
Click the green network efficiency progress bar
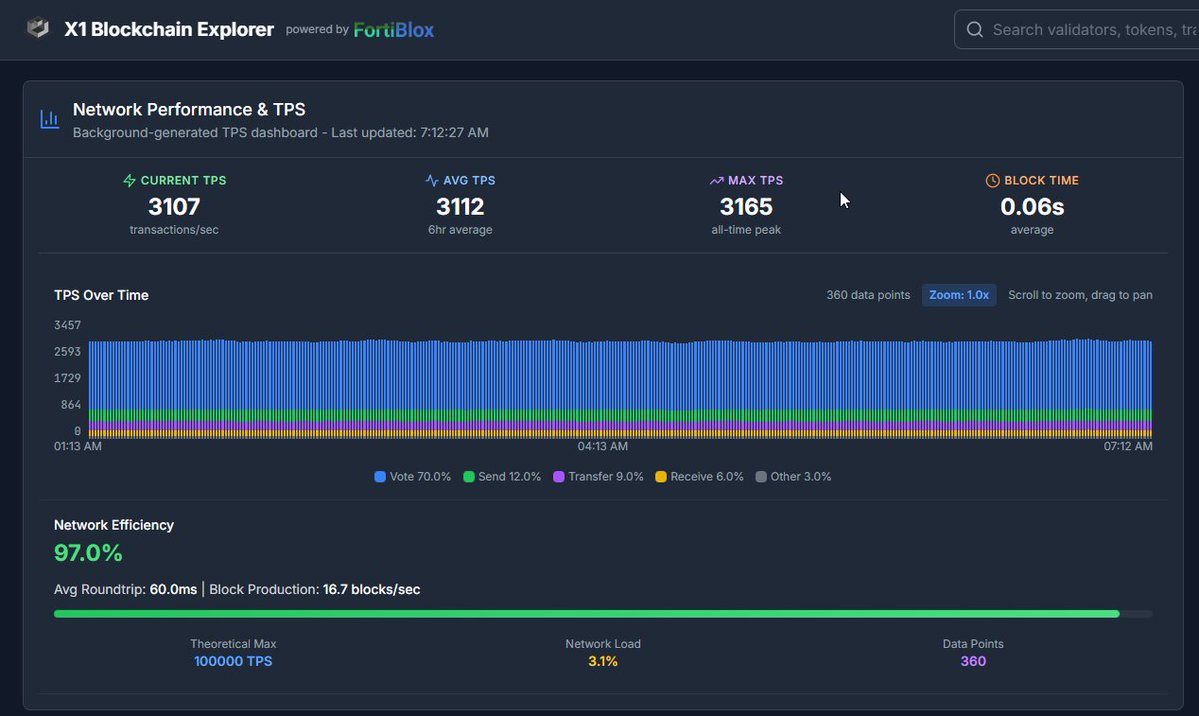pyautogui.click(x=587, y=613)
